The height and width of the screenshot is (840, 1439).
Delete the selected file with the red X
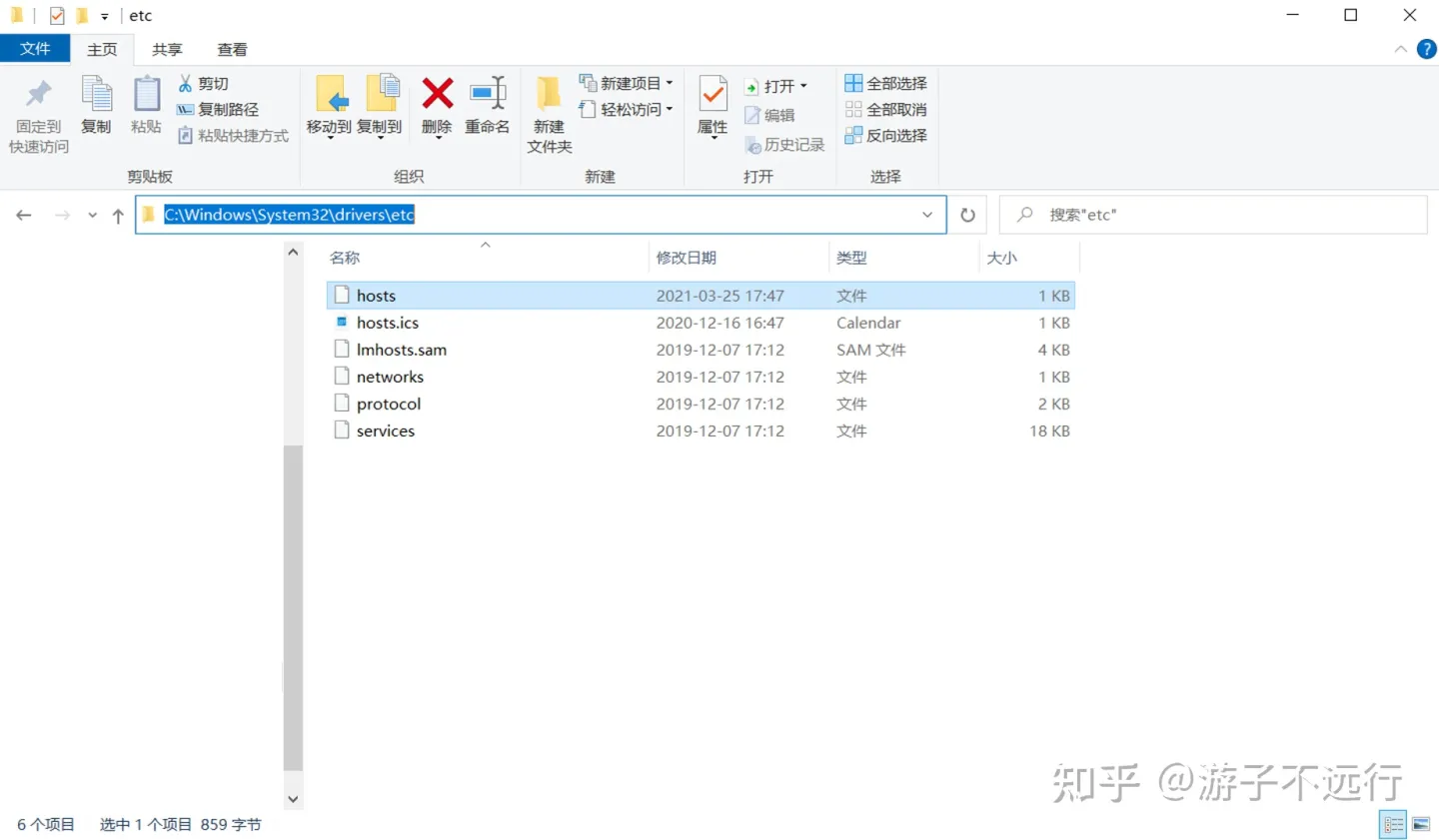point(437,106)
